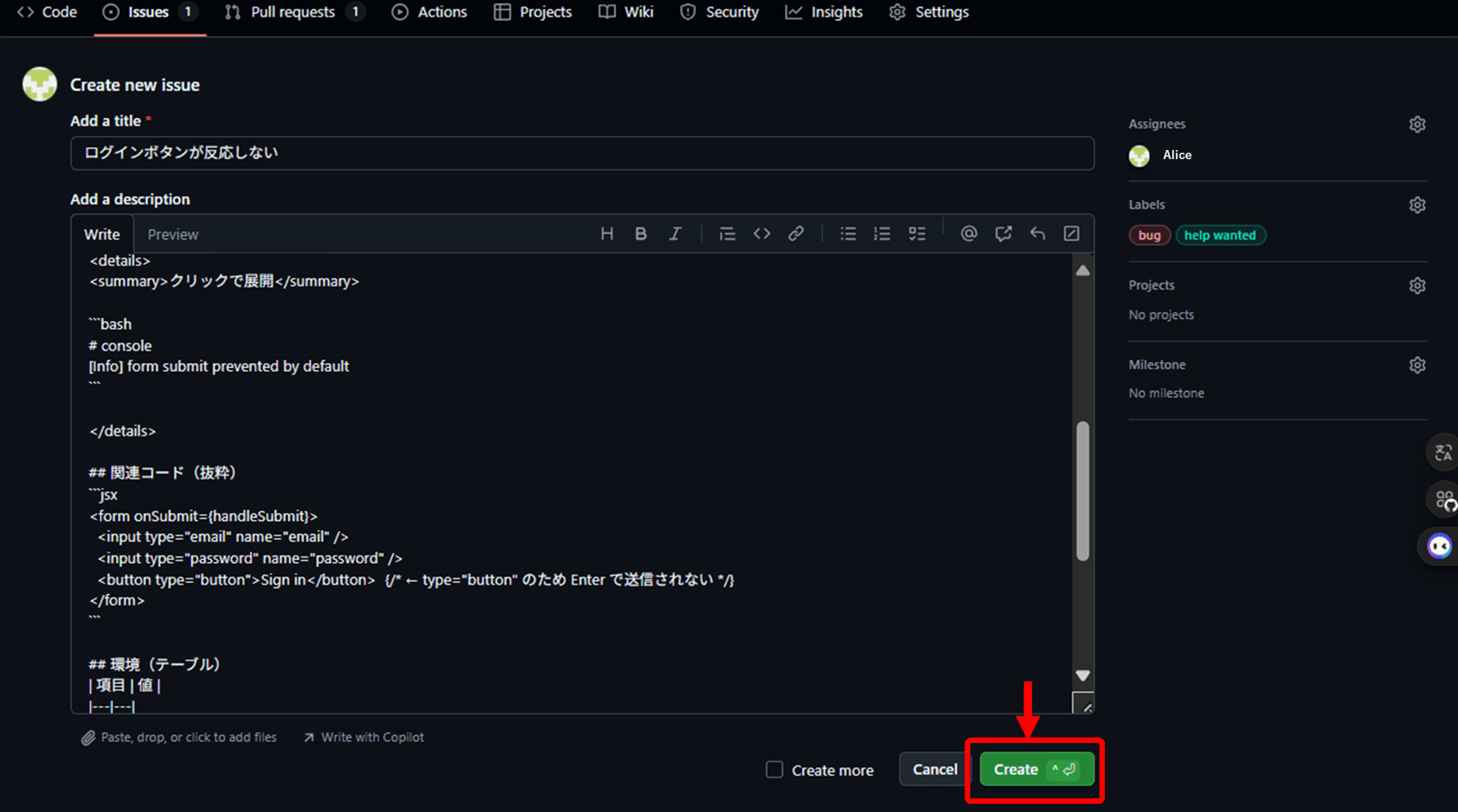This screenshot has height=812, width=1458.
Task: Apply italic formatting in the editor toolbar
Action: pyautogui.click(x=675, y=234)
